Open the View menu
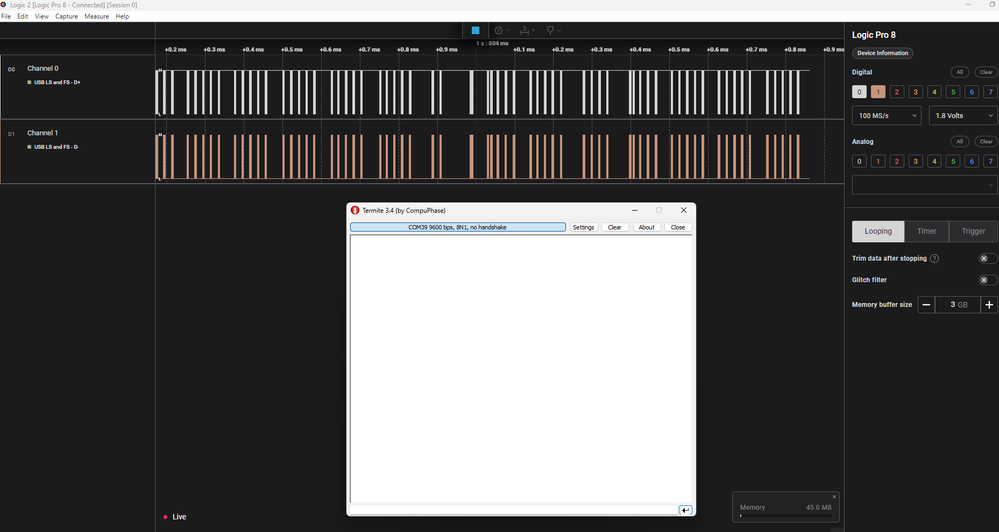Image resolution: width=999 pixels, height=532 pixels. pyautogui.click(x=41, y=17)
